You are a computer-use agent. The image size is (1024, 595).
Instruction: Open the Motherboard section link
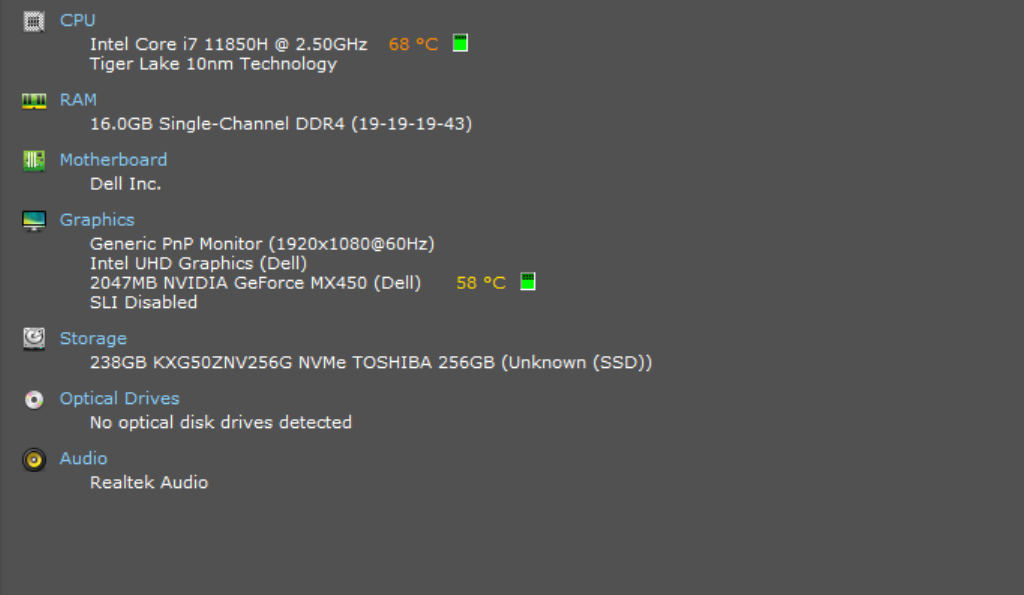pos(113,160)
